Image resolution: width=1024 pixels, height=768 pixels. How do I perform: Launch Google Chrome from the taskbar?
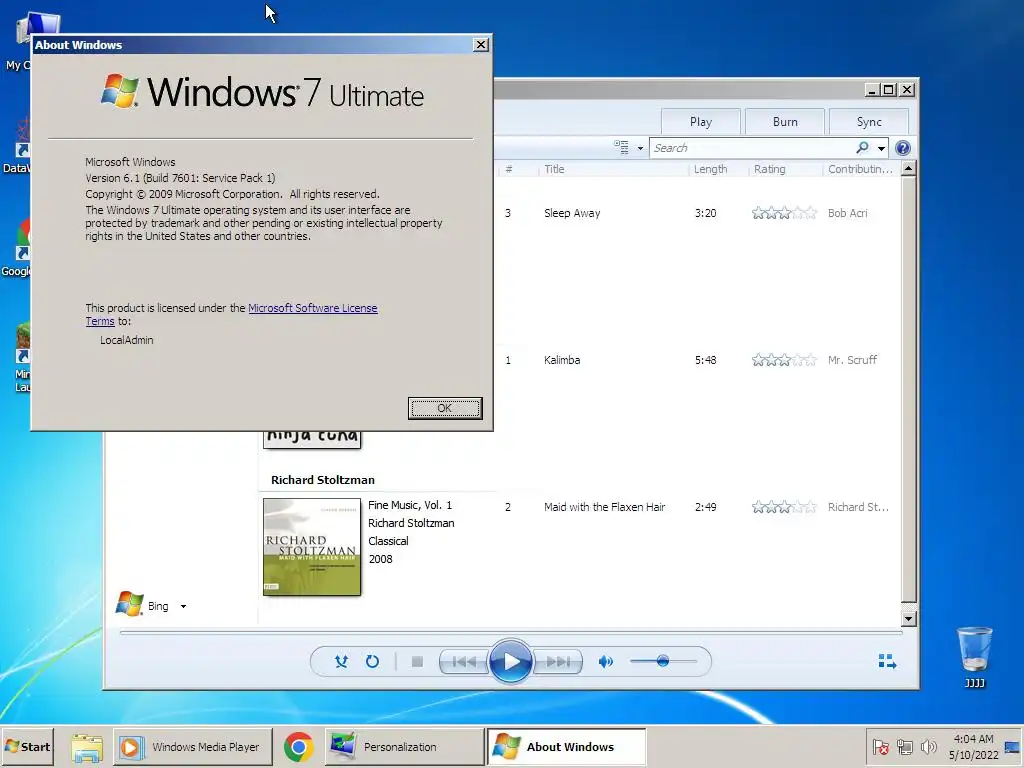(x=298, y=747)
